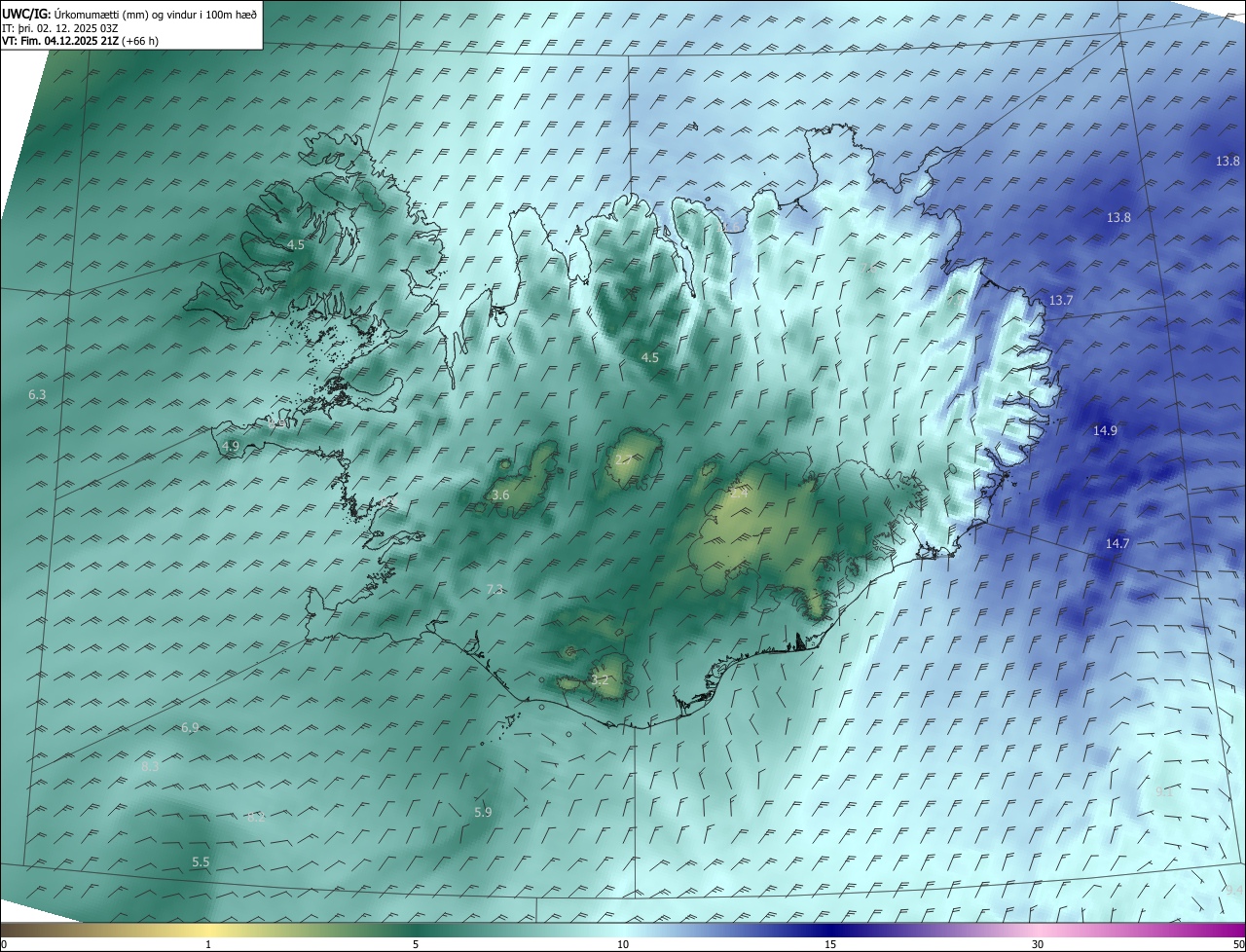Click the 5.9 value south of Iceland
Viewport: 1246px width, 952px height.
(483, 812)
